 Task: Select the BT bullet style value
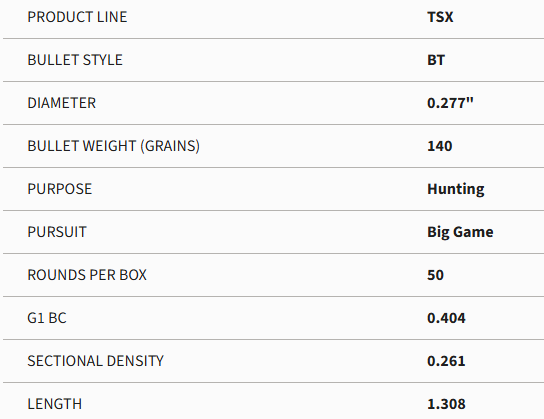pyautogui.click(x=436, y=60)
